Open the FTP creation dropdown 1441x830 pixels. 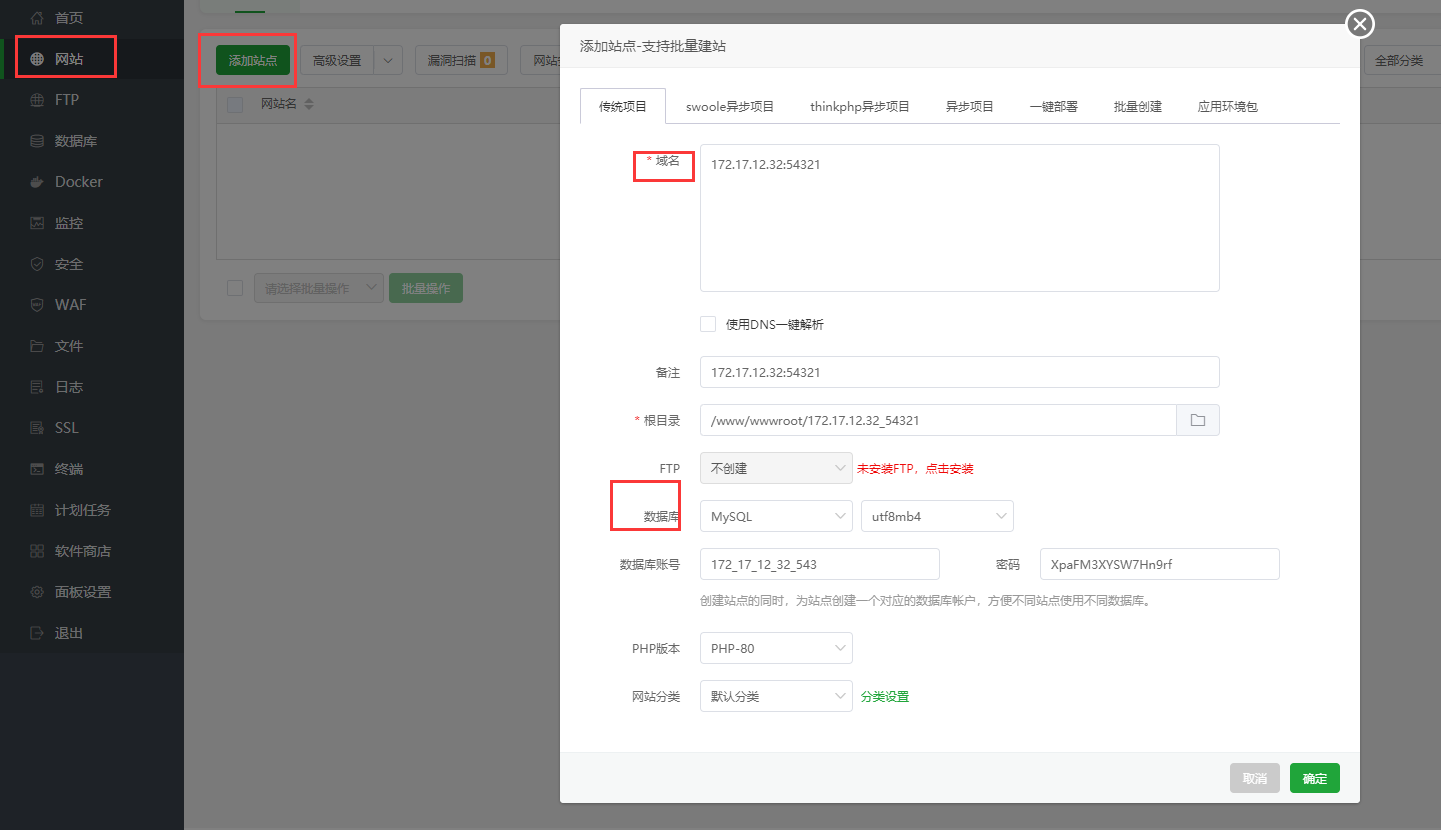pyautogui.click(x=776, y=468)
